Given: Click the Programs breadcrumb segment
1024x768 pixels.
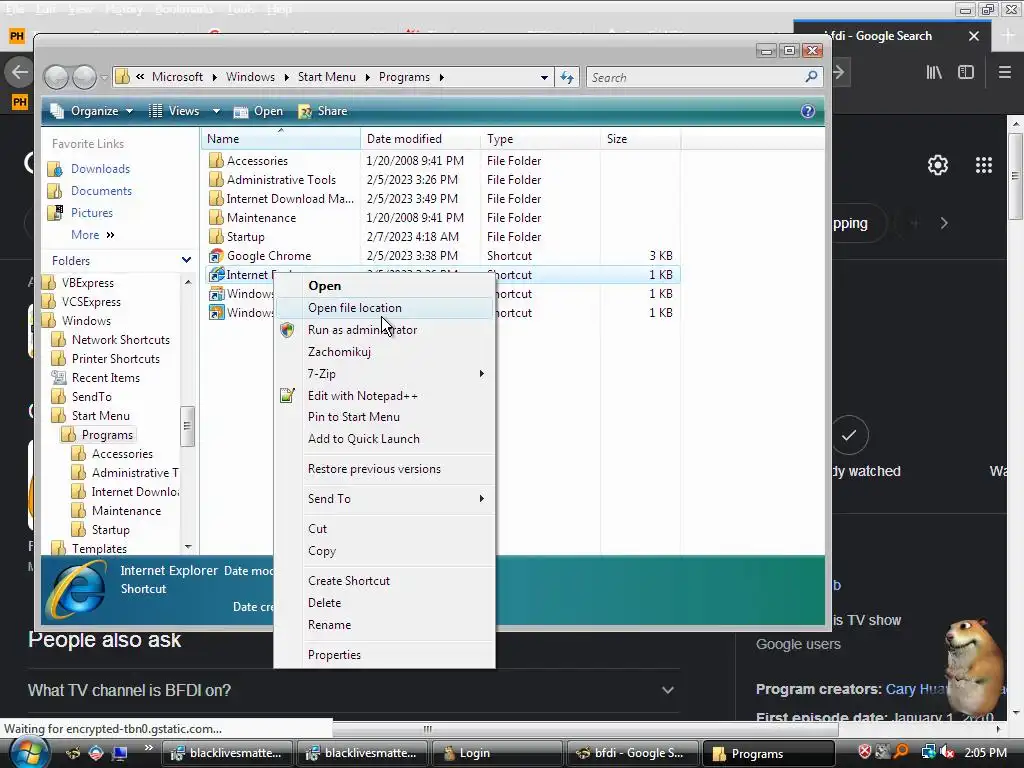Looking at the screenshot, I should (404, 77).
